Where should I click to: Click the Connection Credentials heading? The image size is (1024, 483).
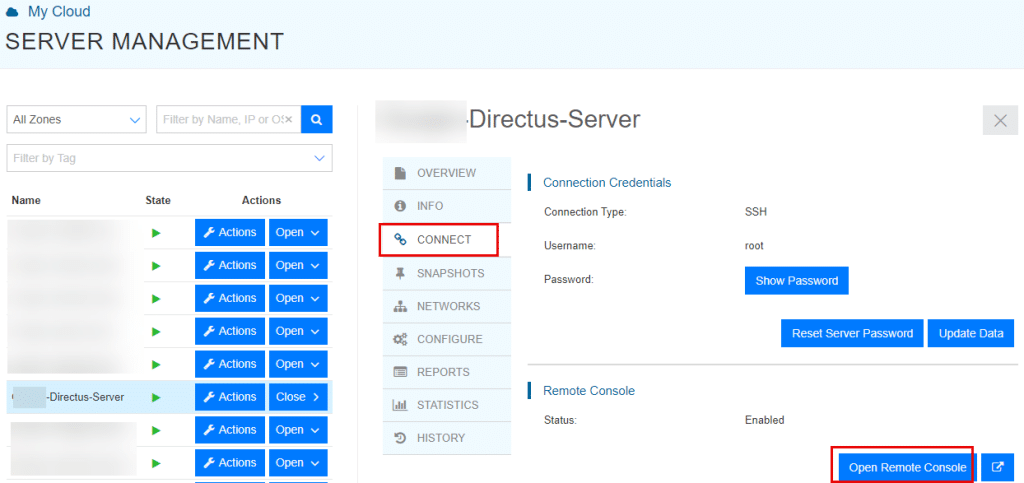tap(607, 183)
